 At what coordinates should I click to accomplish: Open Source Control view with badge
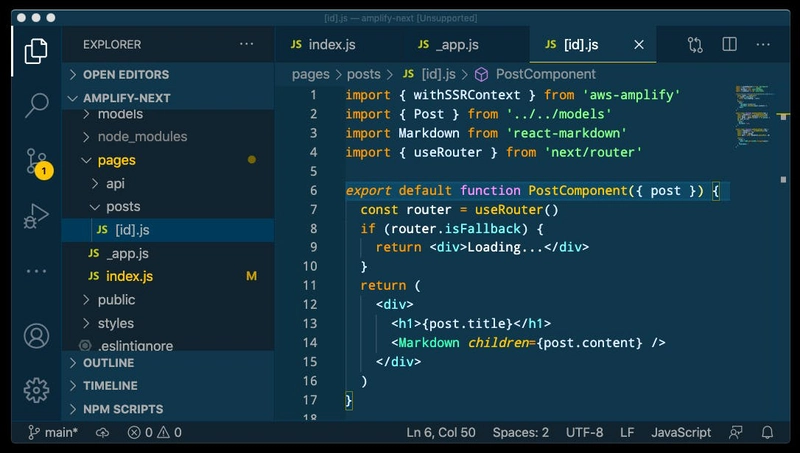coord(39,163)
